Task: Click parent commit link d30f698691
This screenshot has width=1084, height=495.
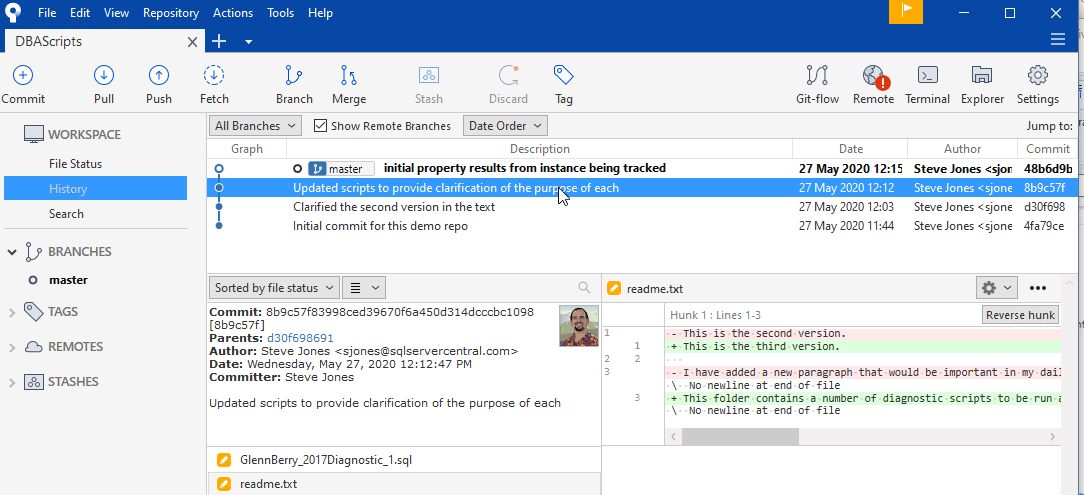Action: pyautogui.click(x=300, y=338)
